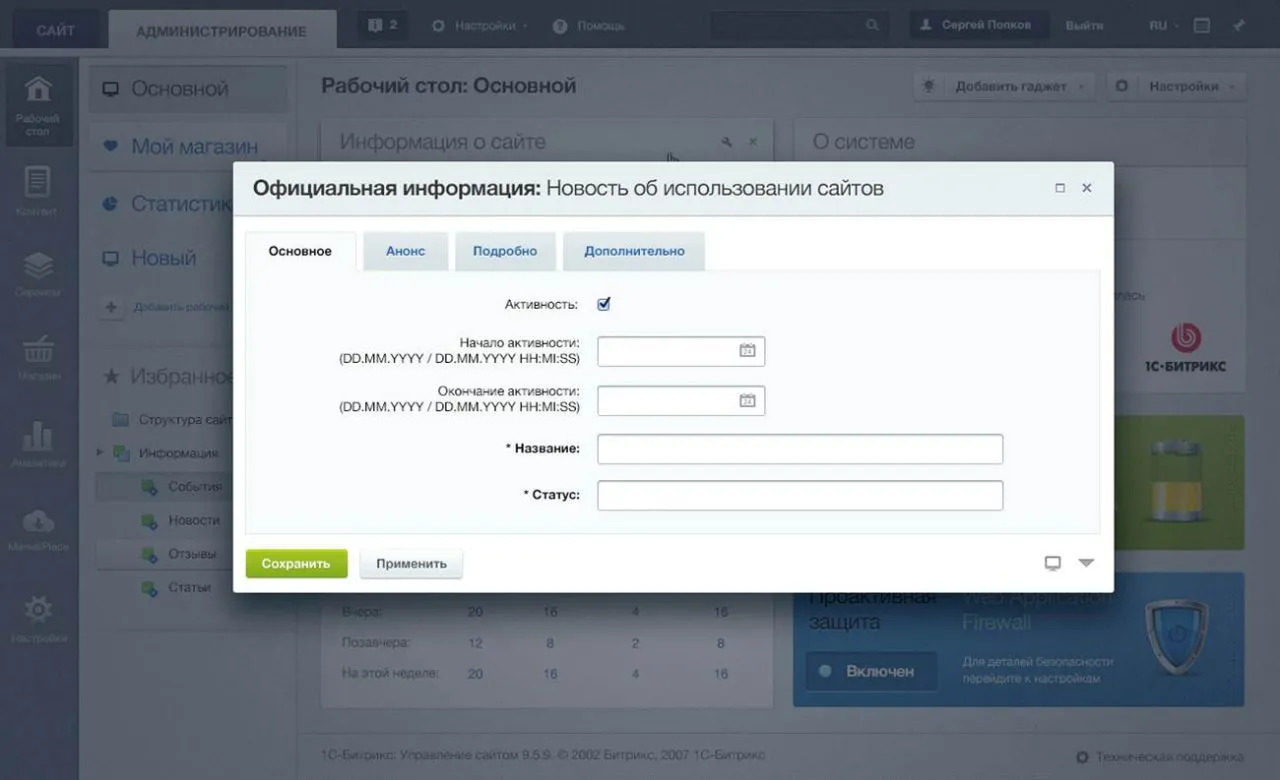The height and width of the screenshot is (780, 1280).
Task: Click calendar icon for Начало активности
Action: point(747,351)
